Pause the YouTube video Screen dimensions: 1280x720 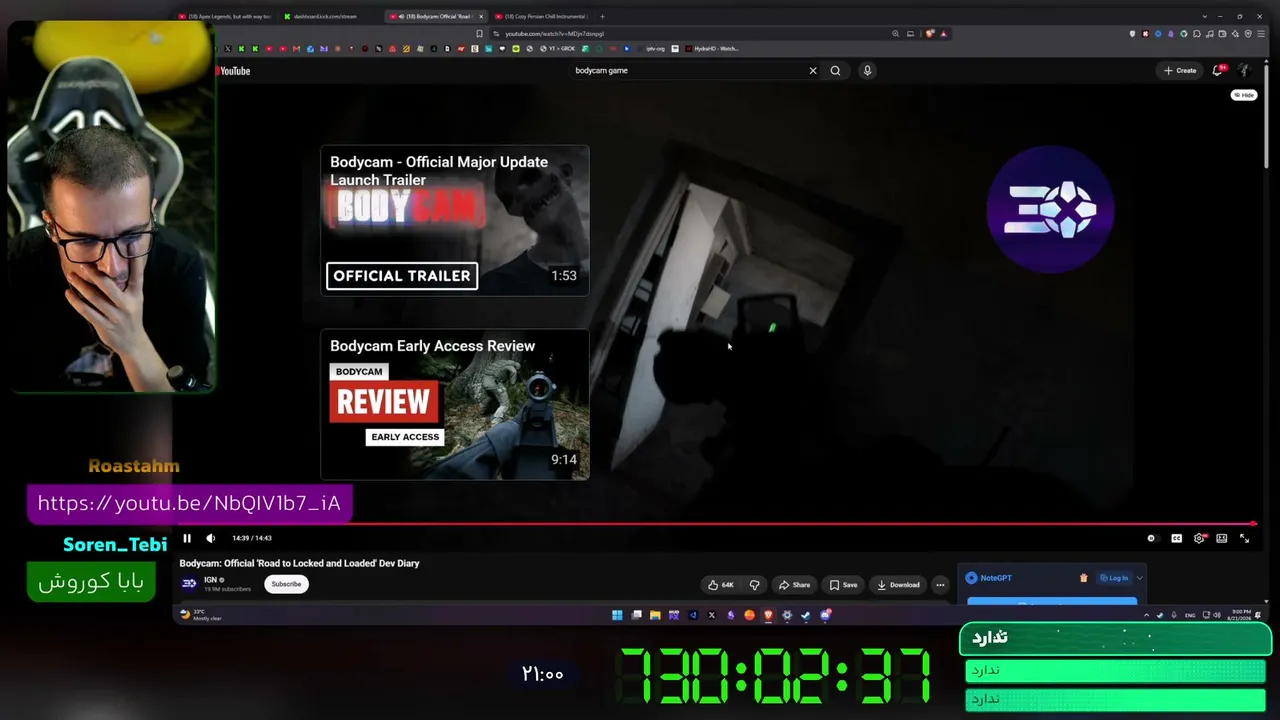tap(187, 538)
